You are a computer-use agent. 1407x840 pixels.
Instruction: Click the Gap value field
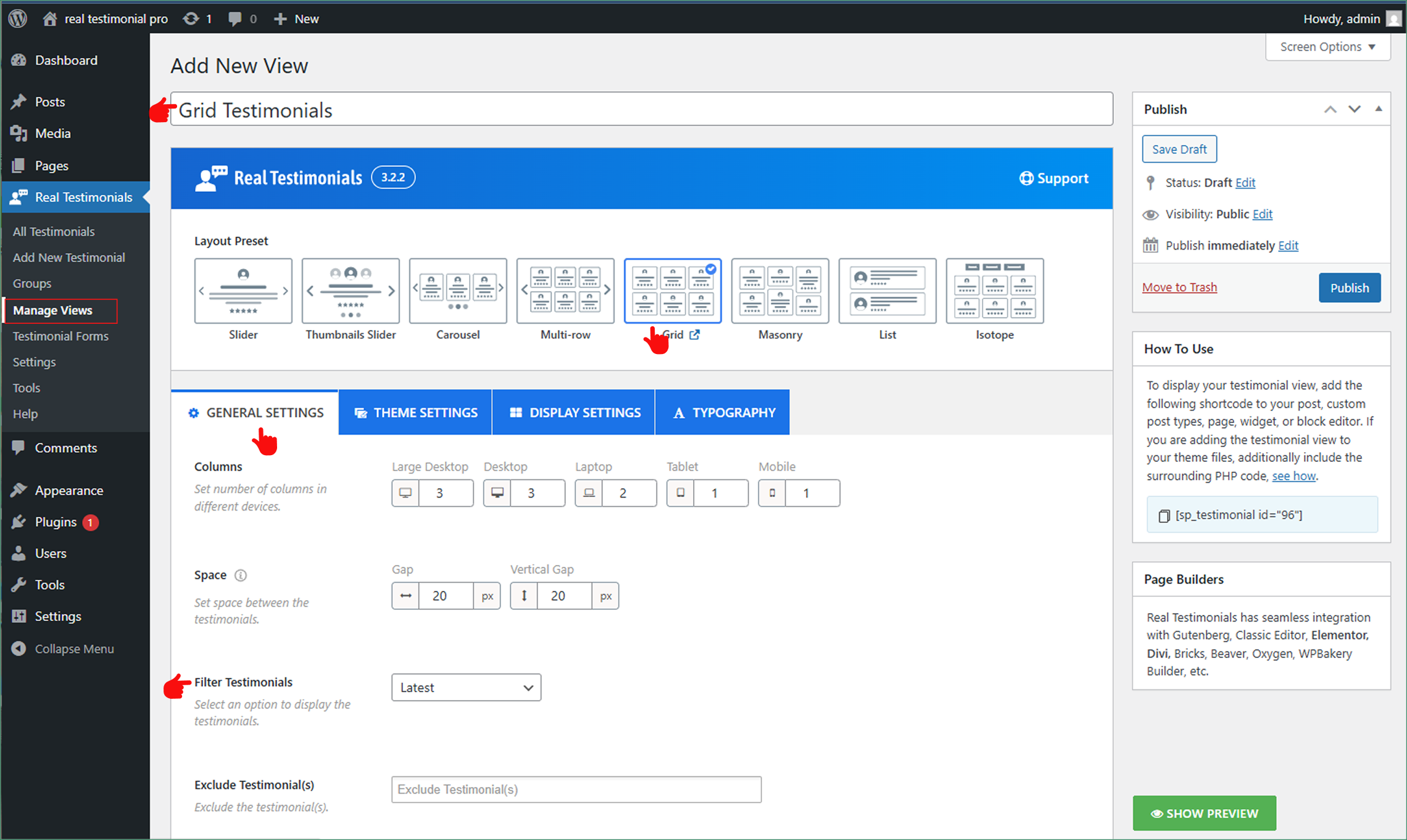click(x=446, y=595)
